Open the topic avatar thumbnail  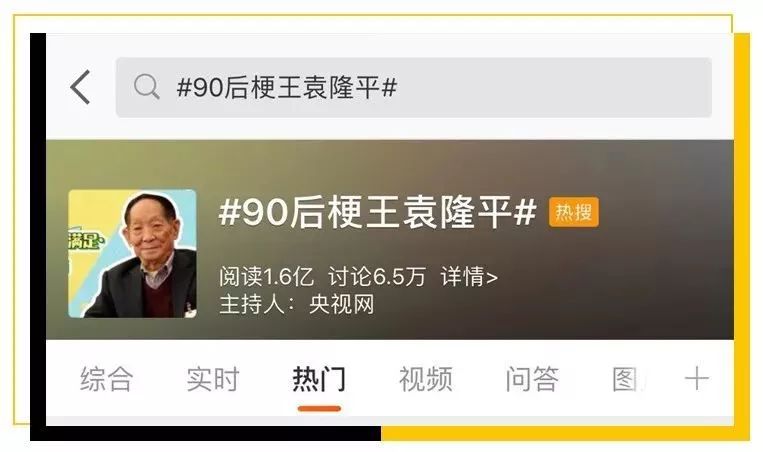132,253
